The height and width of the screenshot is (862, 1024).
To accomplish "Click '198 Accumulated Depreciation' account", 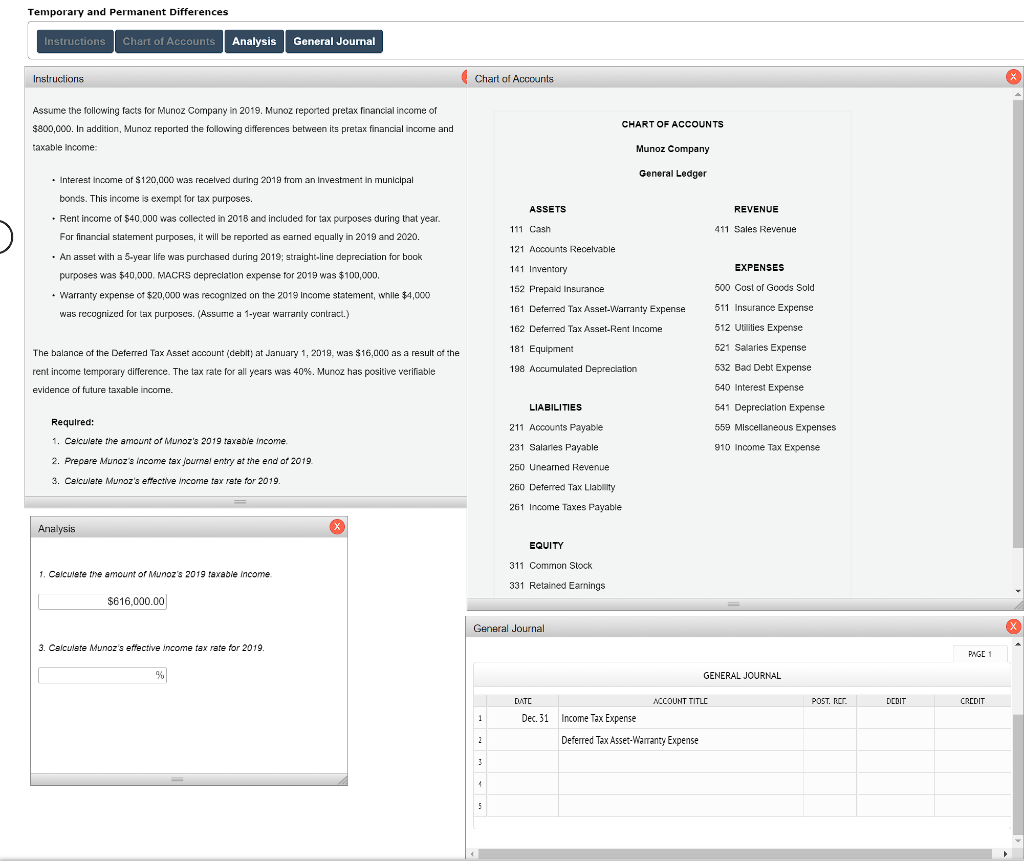I will tap(573, 369).
